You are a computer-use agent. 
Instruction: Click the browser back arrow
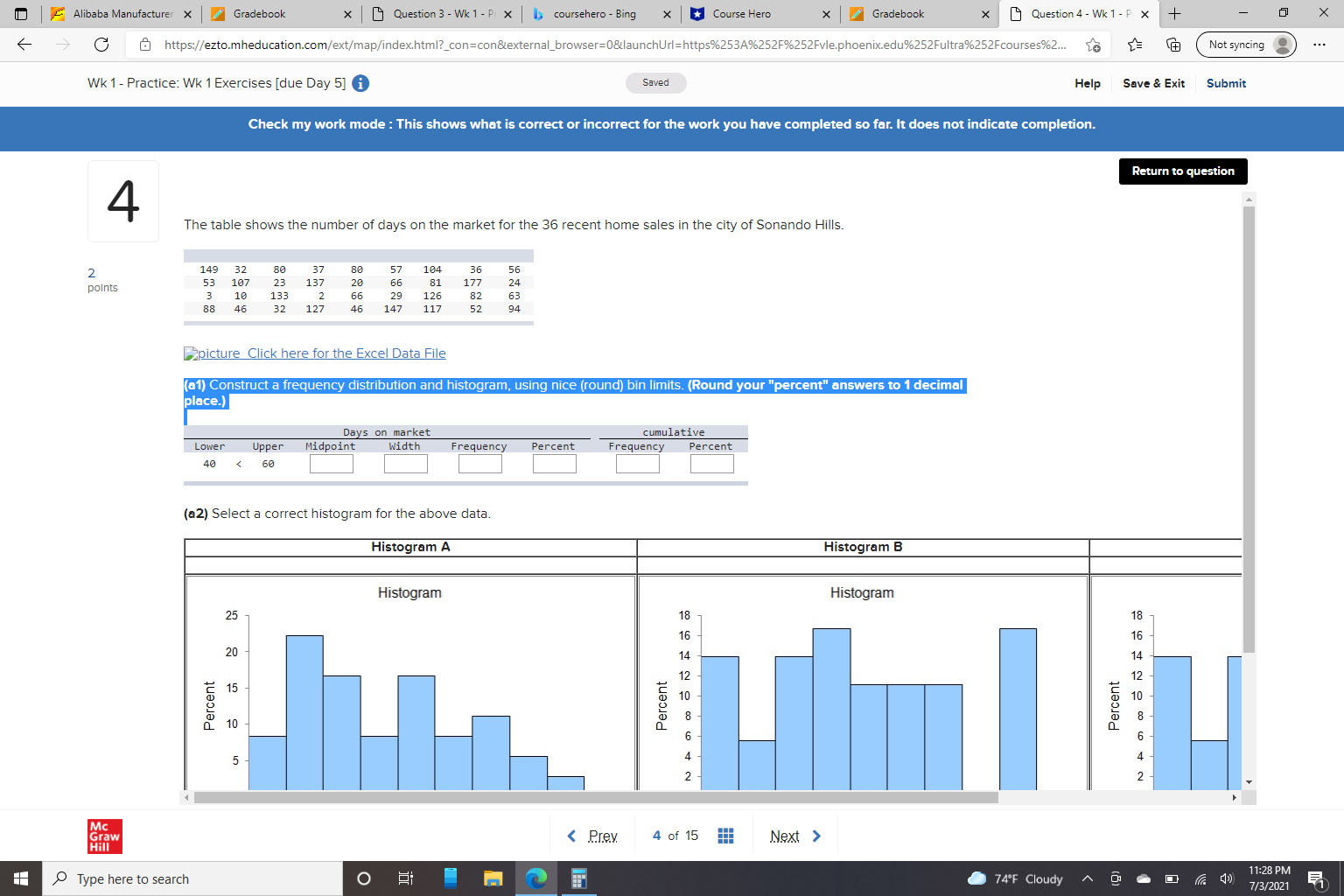tap(24, 45)
